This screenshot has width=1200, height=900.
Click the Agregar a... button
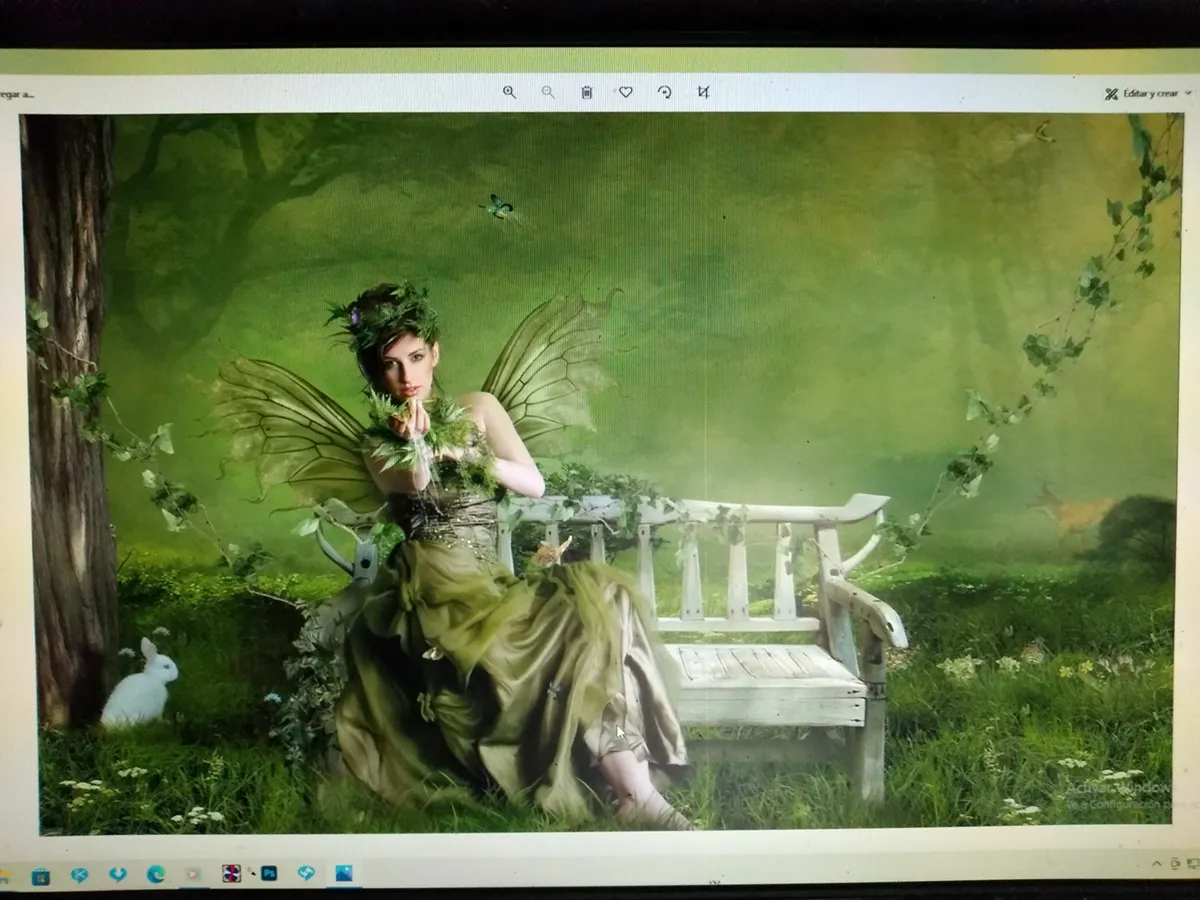coord(16,94)
